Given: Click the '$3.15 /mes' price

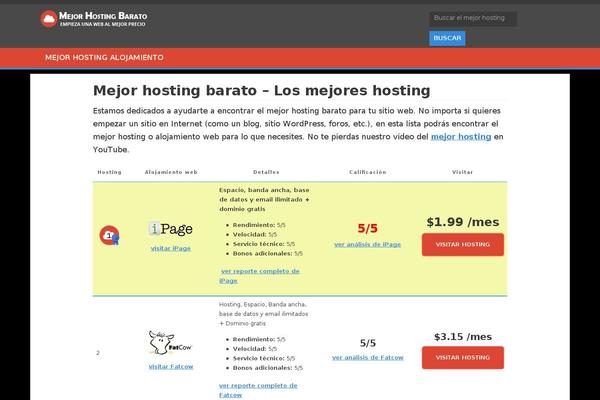Looking at the screenshot, I should pyautogui.click(x=463, y=337).
